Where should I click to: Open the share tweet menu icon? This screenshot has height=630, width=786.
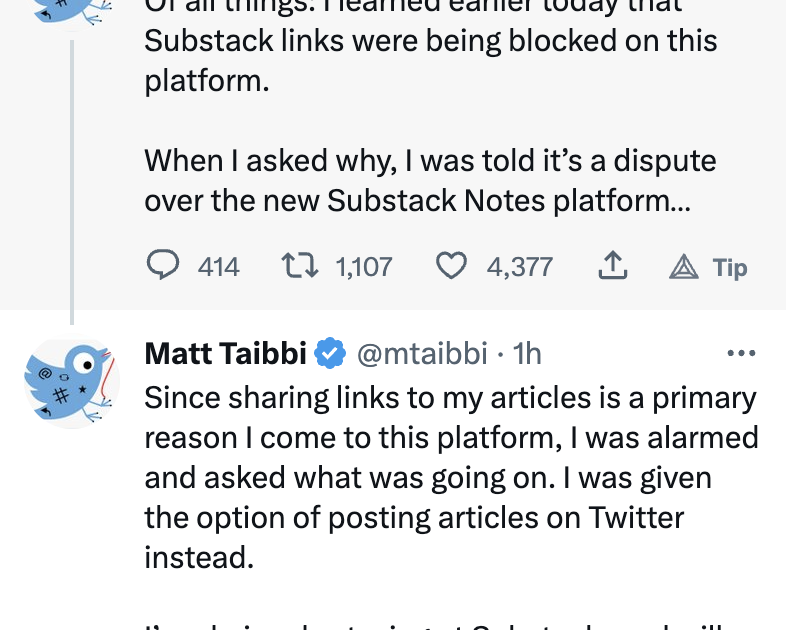click(x=612, y=266)
